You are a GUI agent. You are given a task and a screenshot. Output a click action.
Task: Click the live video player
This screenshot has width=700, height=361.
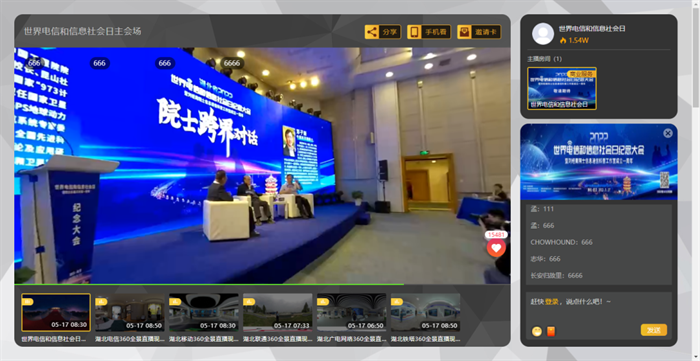click(262, 165)
